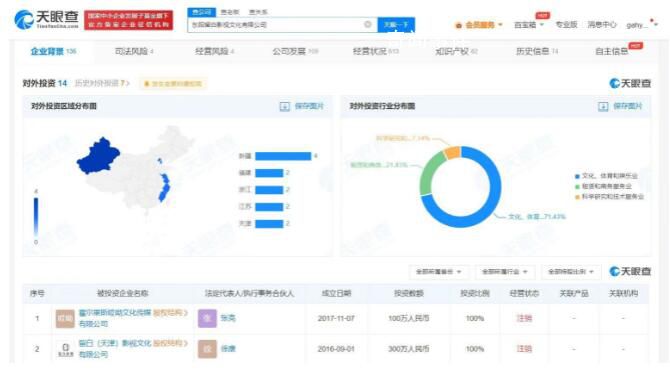
Task: Click the 300万人民币 investment amount cell
Action: click(408, 349)
